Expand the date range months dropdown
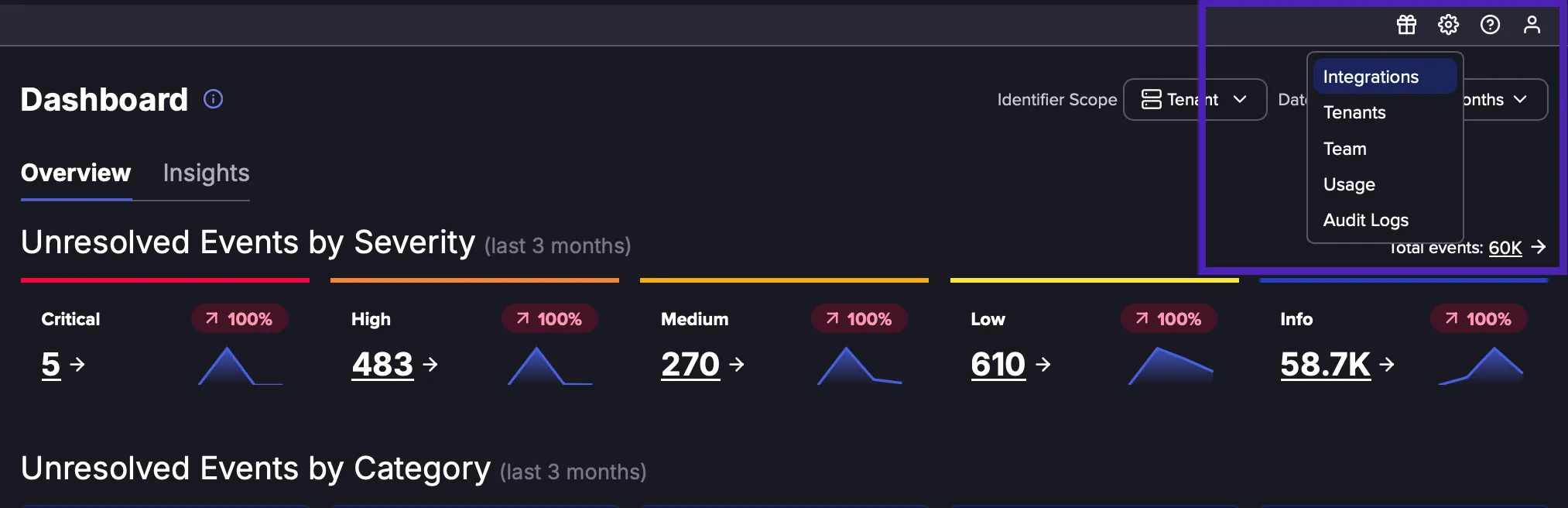This screenshot has width=1568, height=508. coord(1505,99)
